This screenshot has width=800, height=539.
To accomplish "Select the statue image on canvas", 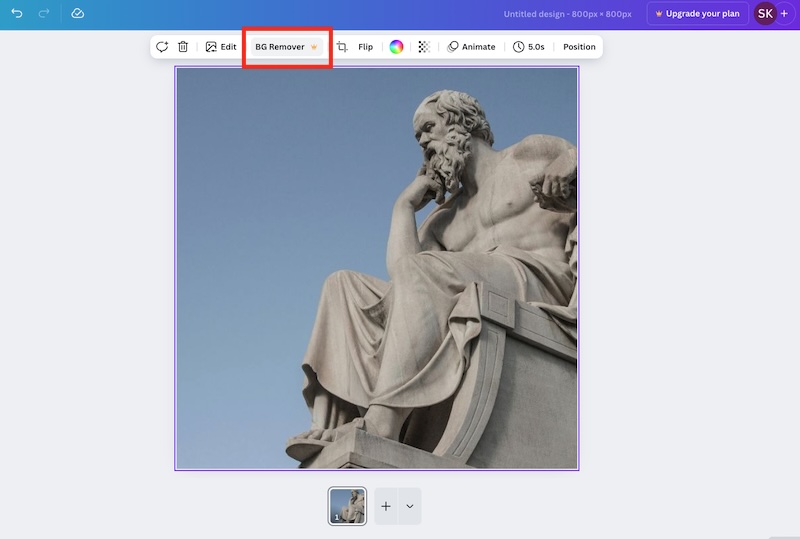I will pos(377,268).
